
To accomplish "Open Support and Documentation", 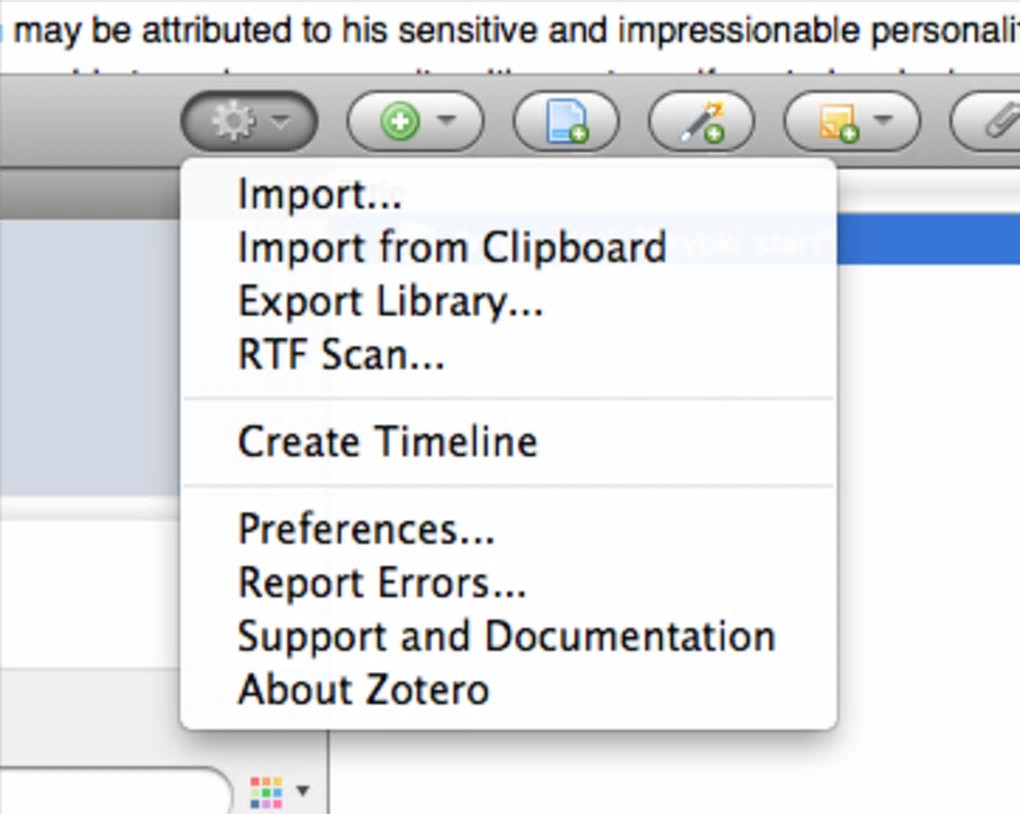I will point(506,636).
